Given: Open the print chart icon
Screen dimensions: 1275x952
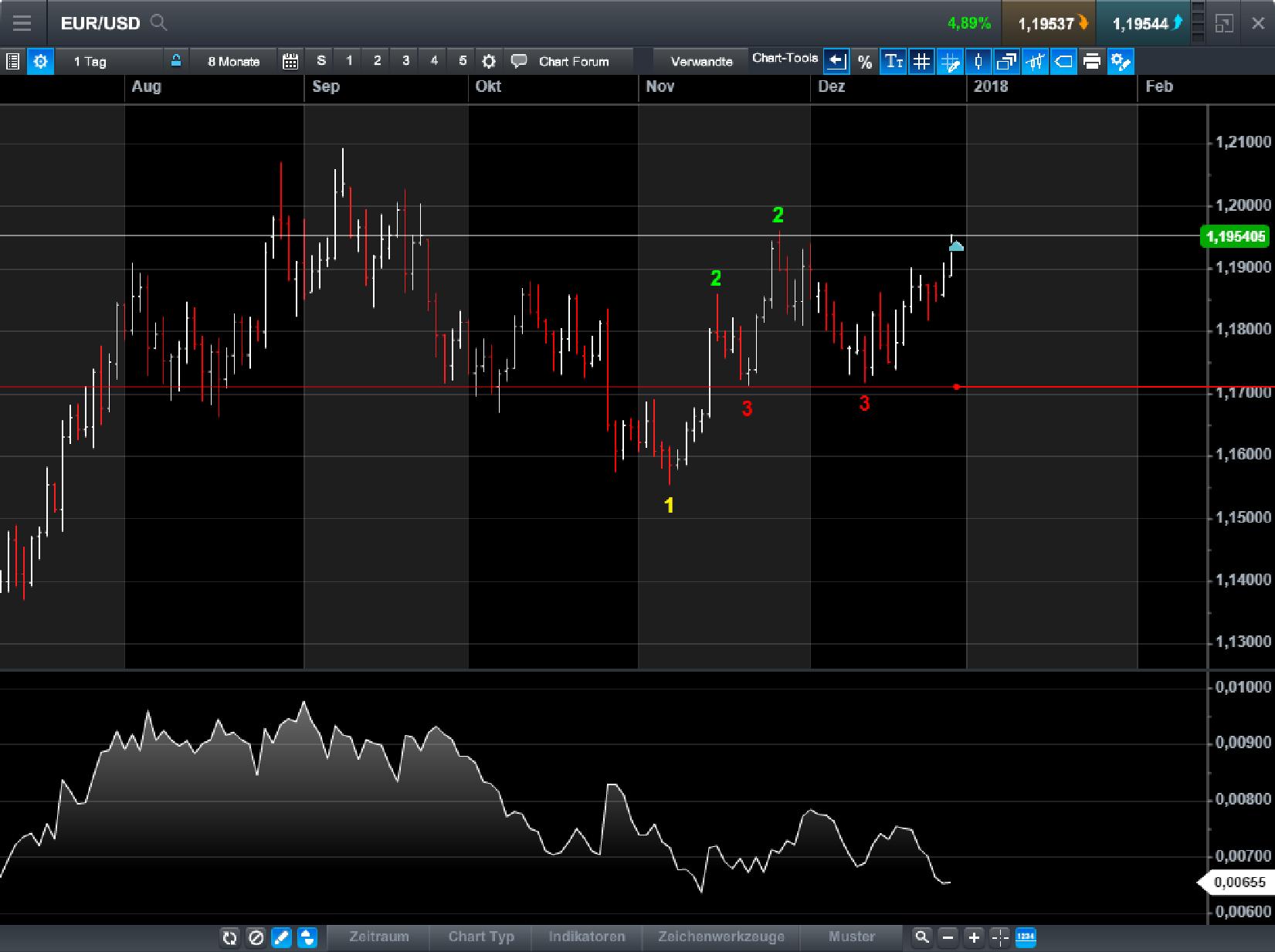Looking at the screenshot, I should 1092,62.
